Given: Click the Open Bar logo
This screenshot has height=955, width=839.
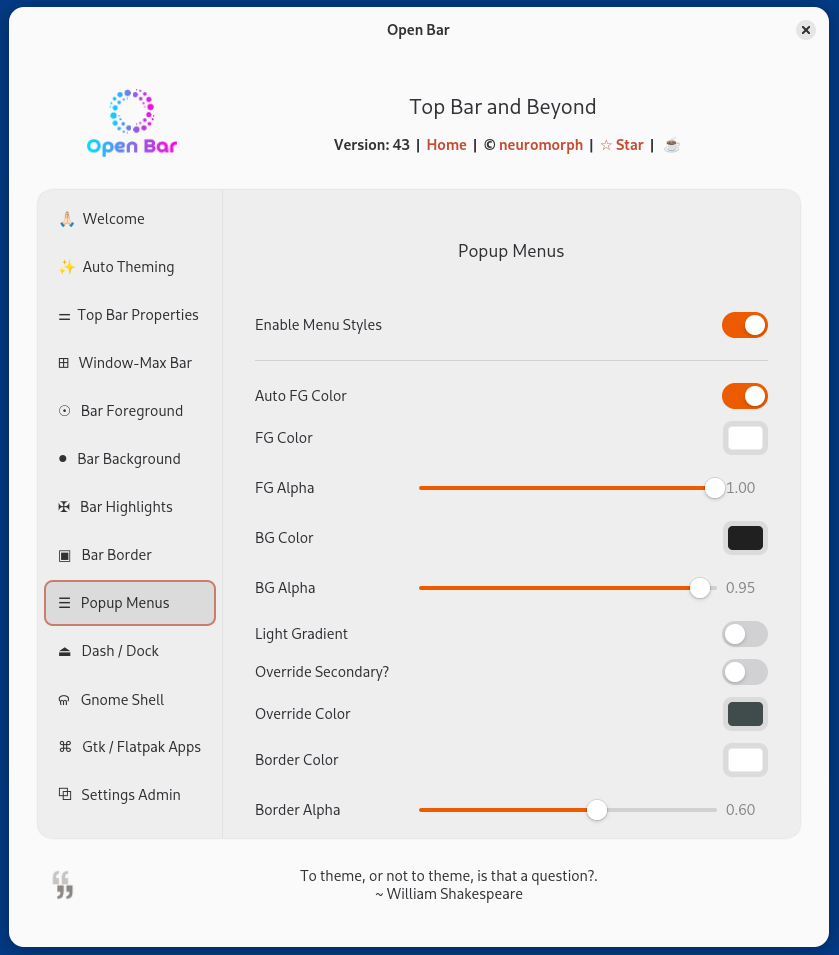Looking at the screenshot, I should coord(132,122).
